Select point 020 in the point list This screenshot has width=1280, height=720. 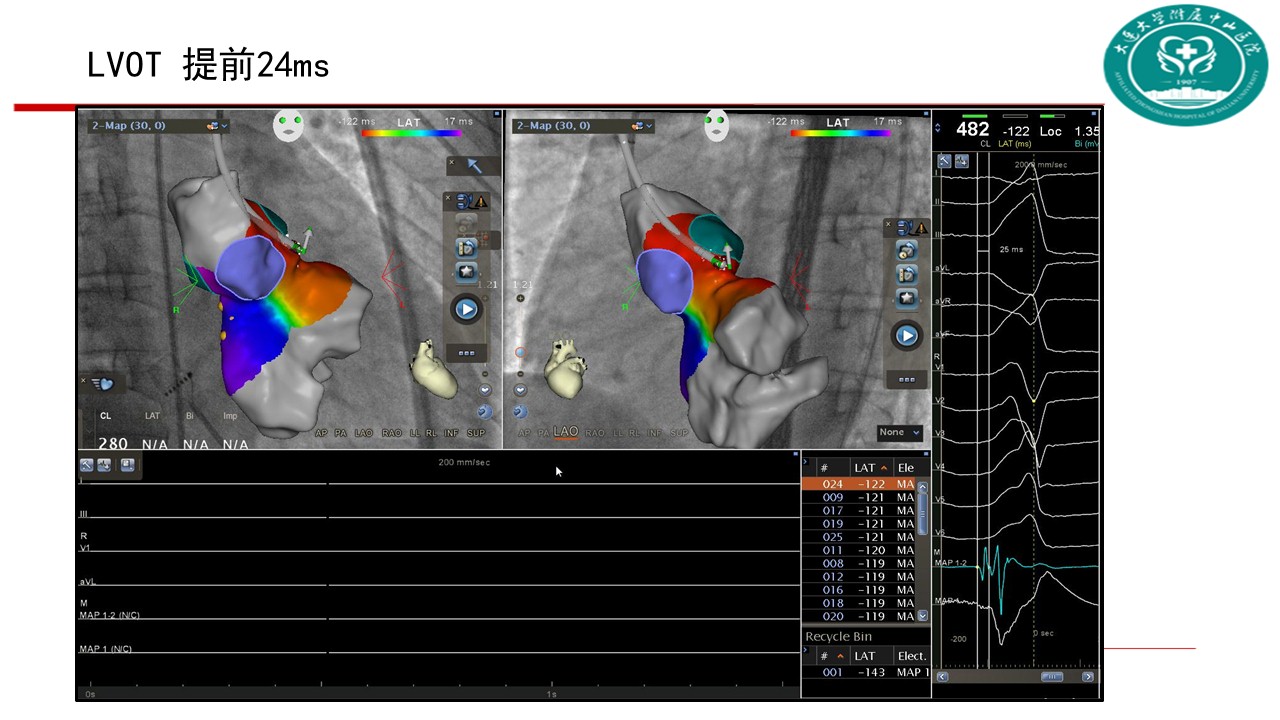[x=858, y=616]
